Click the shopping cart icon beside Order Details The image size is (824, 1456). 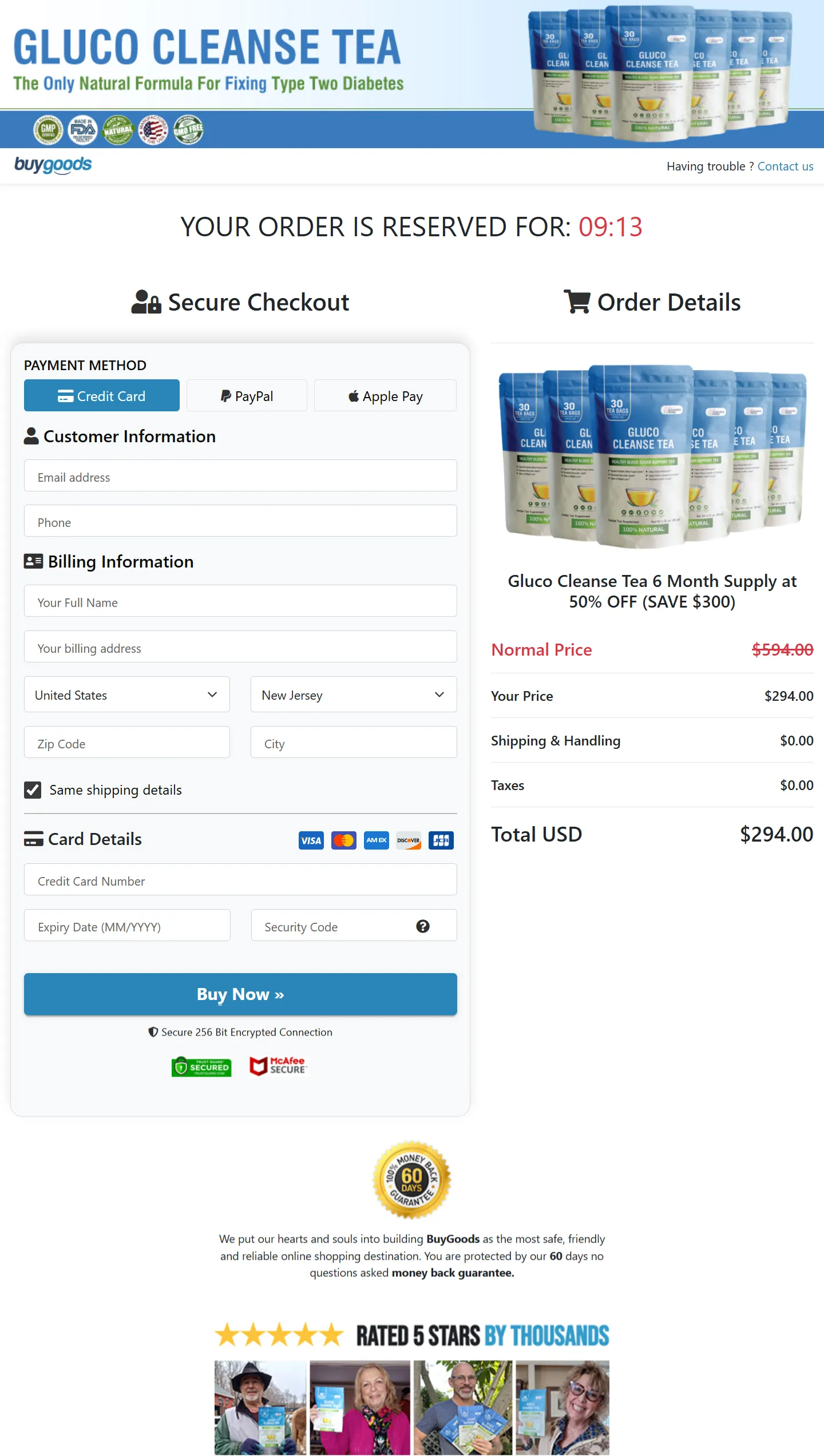click(577, 301)
